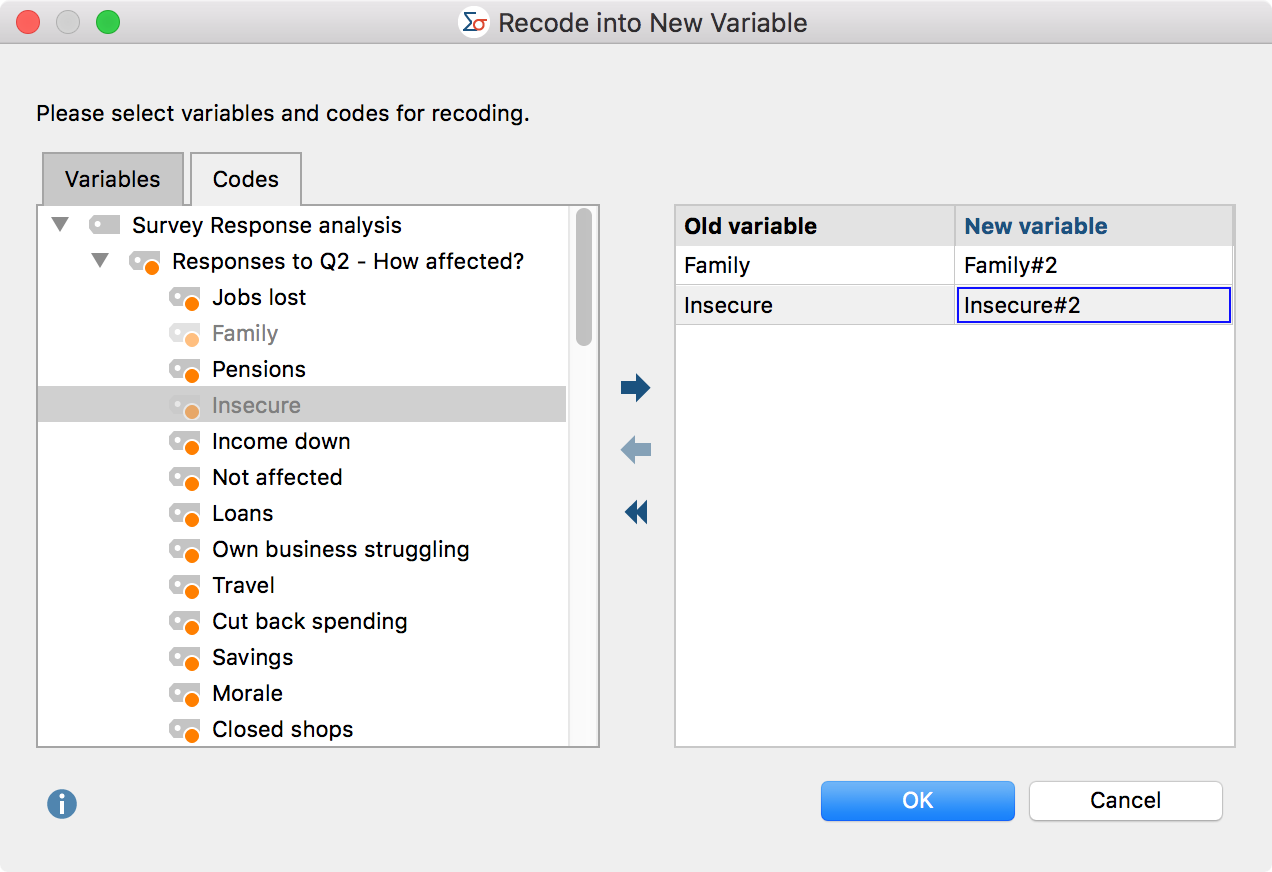Click the left arrow to remove the variable
Viewport: 1272px width, 872px height.
tap(636, 450)
